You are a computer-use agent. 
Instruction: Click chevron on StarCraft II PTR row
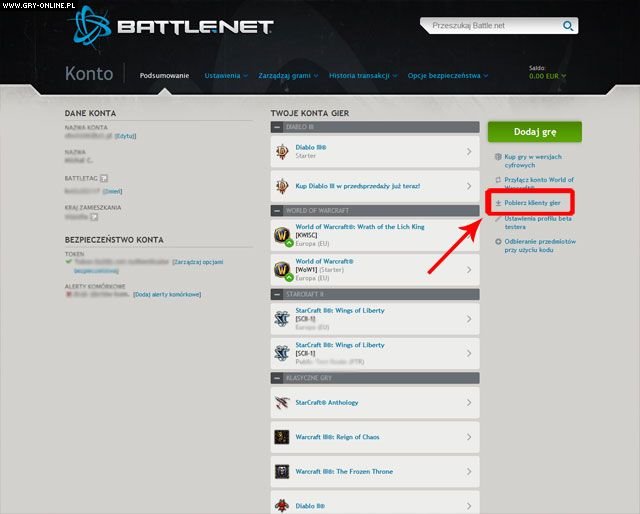click(469, 354)
